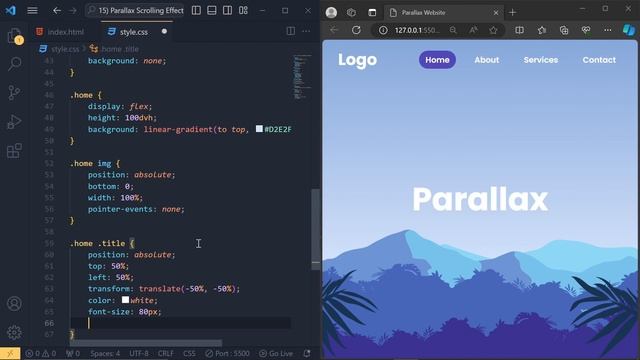Change UTF-8 file encoding

coord(139,353)
